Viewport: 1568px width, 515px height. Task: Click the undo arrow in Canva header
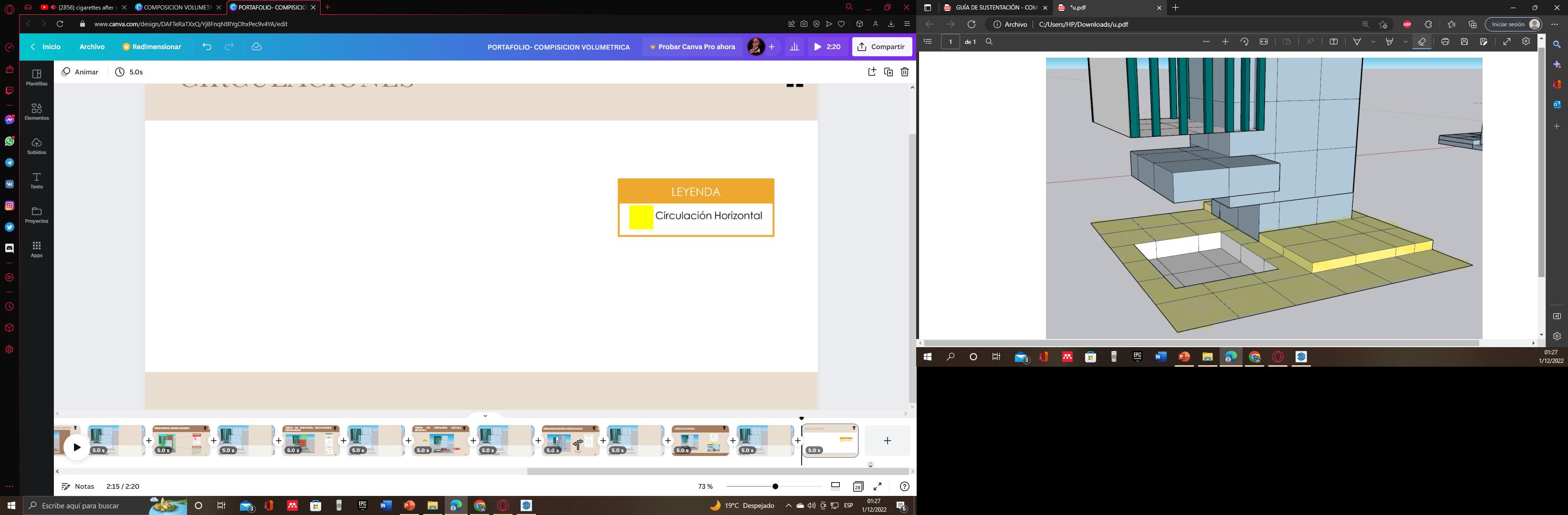[207, 47]
